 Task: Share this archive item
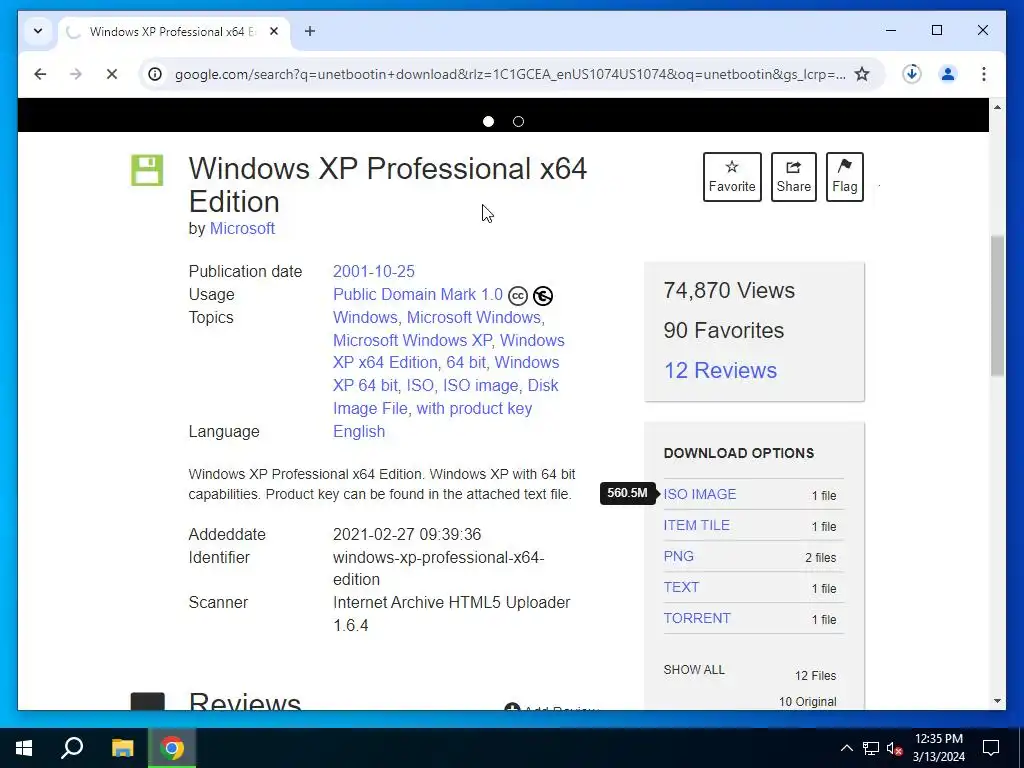(x=793, y=177)
